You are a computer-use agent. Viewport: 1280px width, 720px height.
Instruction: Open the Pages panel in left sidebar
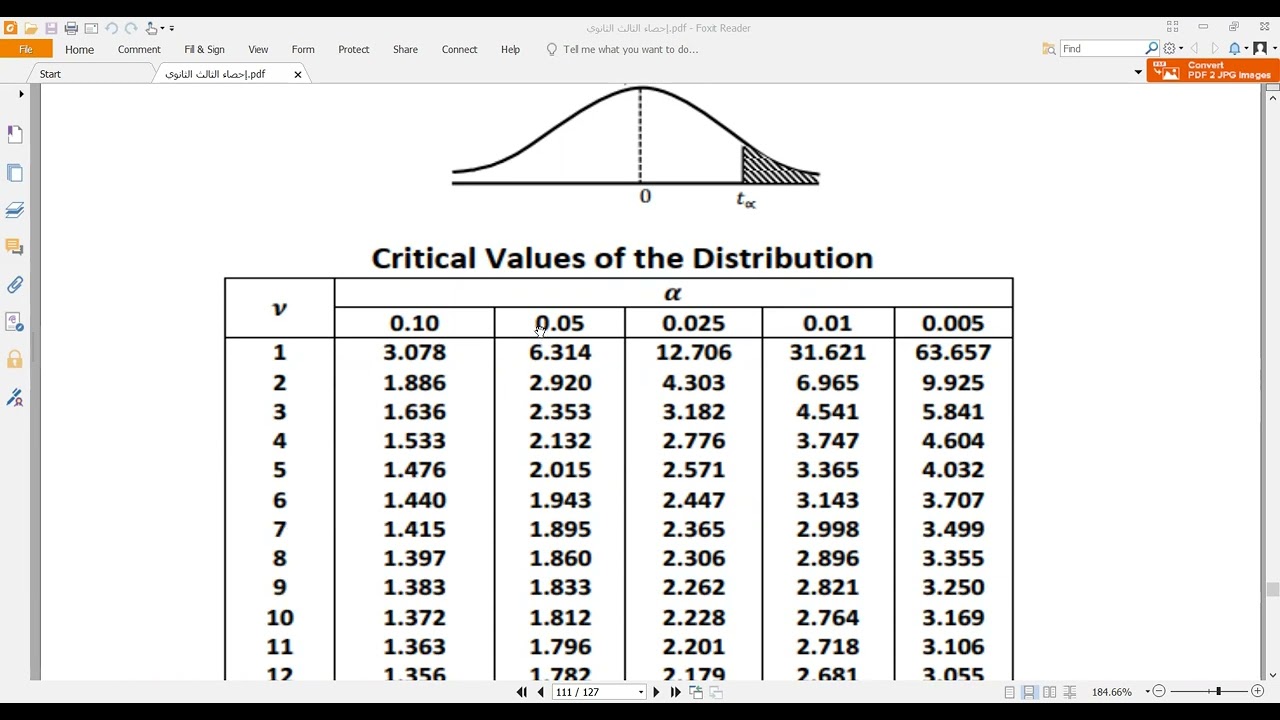point(15,173)
